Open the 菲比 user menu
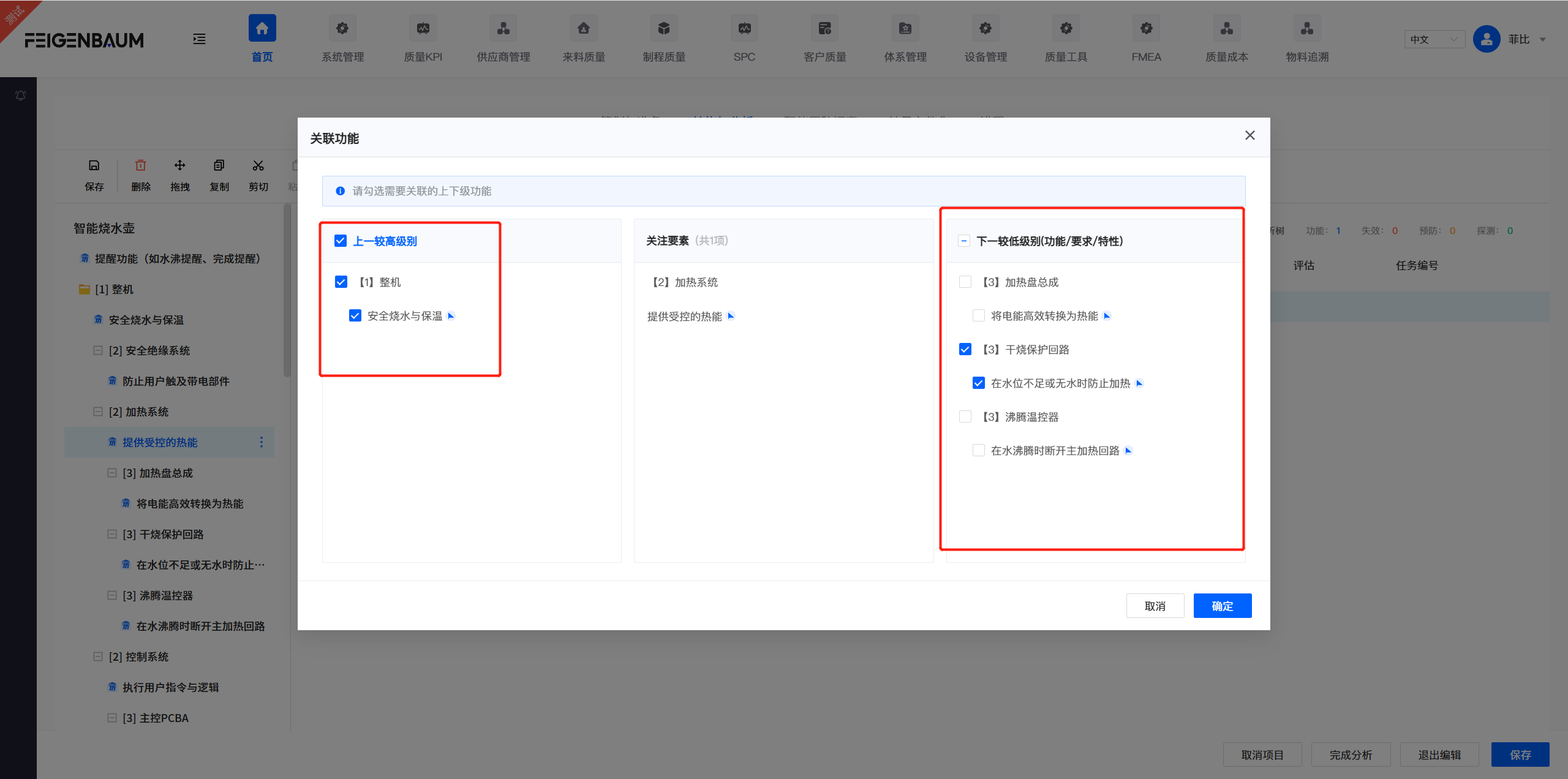The width and height of the screenshot is (1568, 779). coord(1518,39)
